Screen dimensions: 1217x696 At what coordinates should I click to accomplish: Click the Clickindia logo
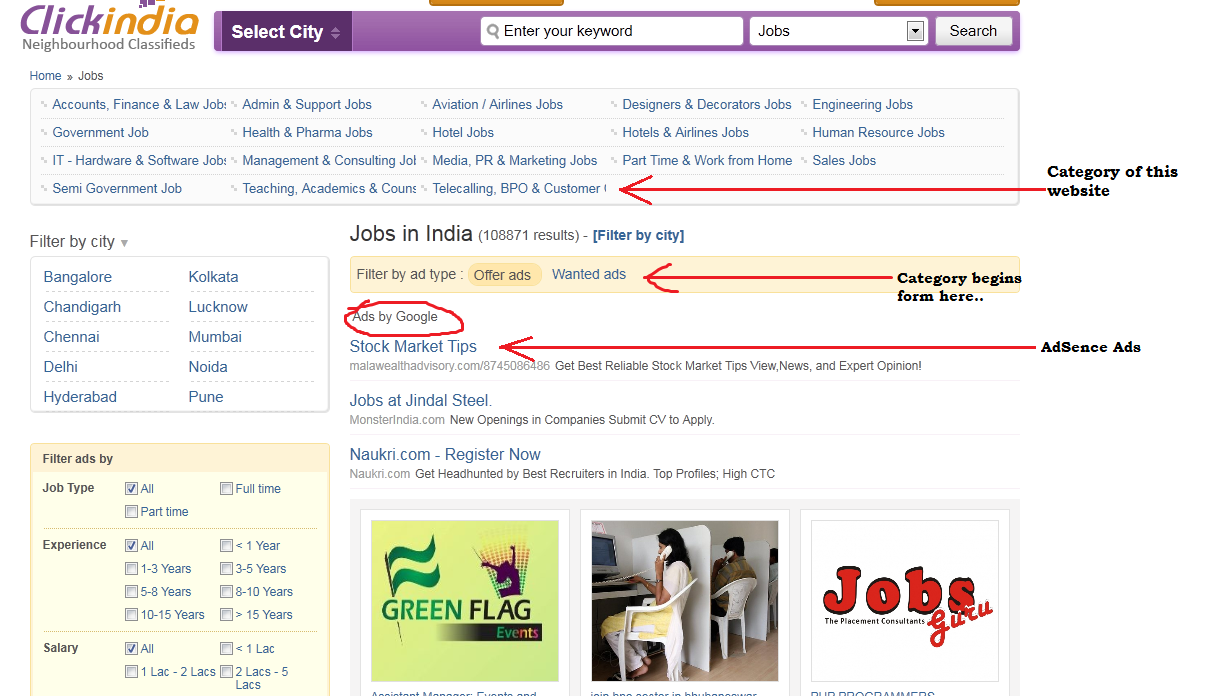point(108,23)
